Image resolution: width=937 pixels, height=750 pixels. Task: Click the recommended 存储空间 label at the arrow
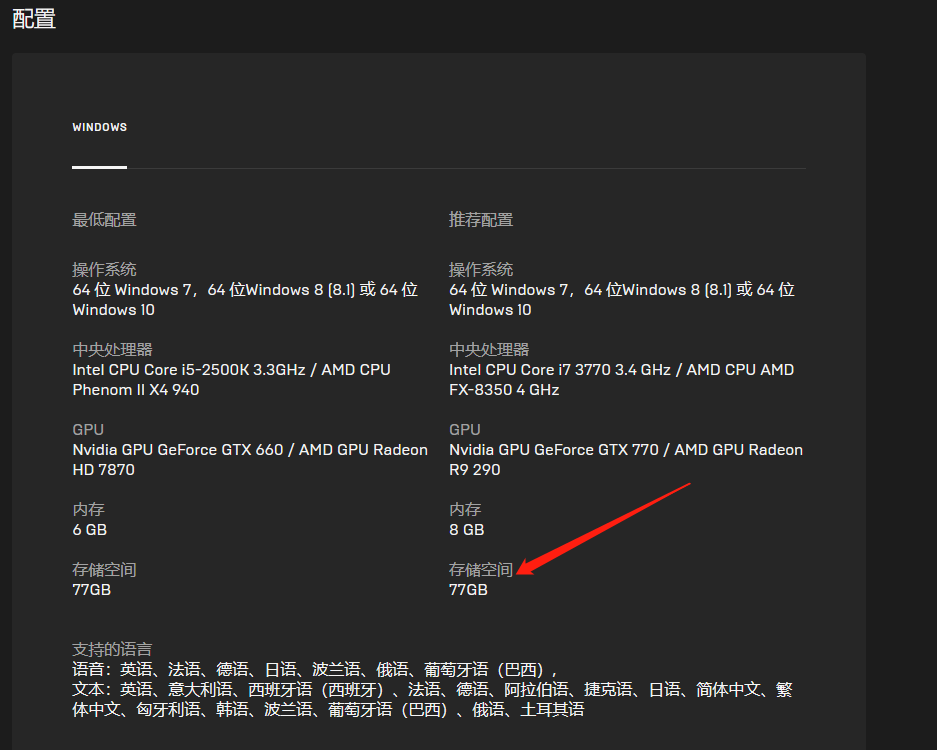[x=481, y=570]
